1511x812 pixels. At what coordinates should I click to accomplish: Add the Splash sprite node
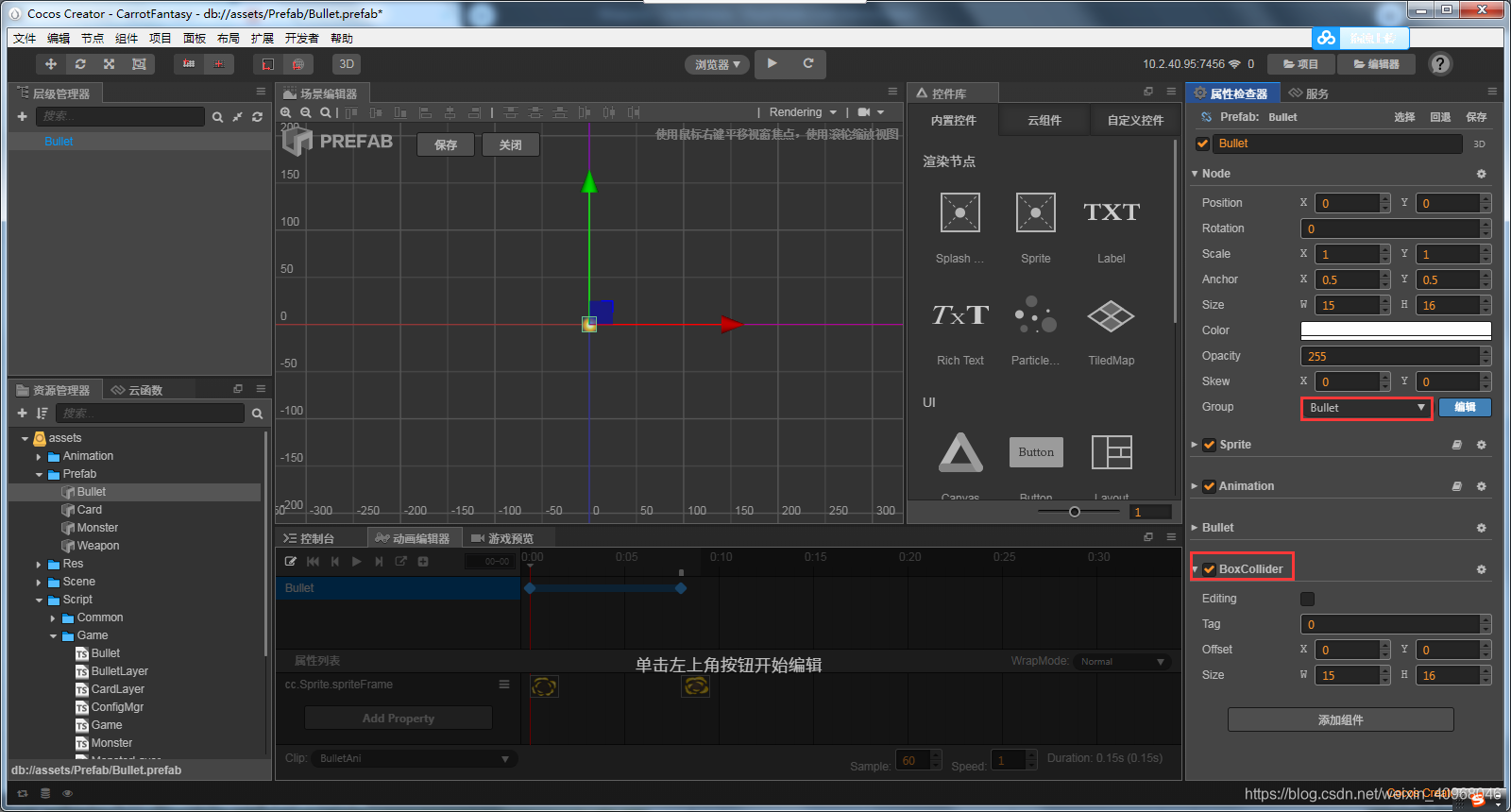coord(960,228)
